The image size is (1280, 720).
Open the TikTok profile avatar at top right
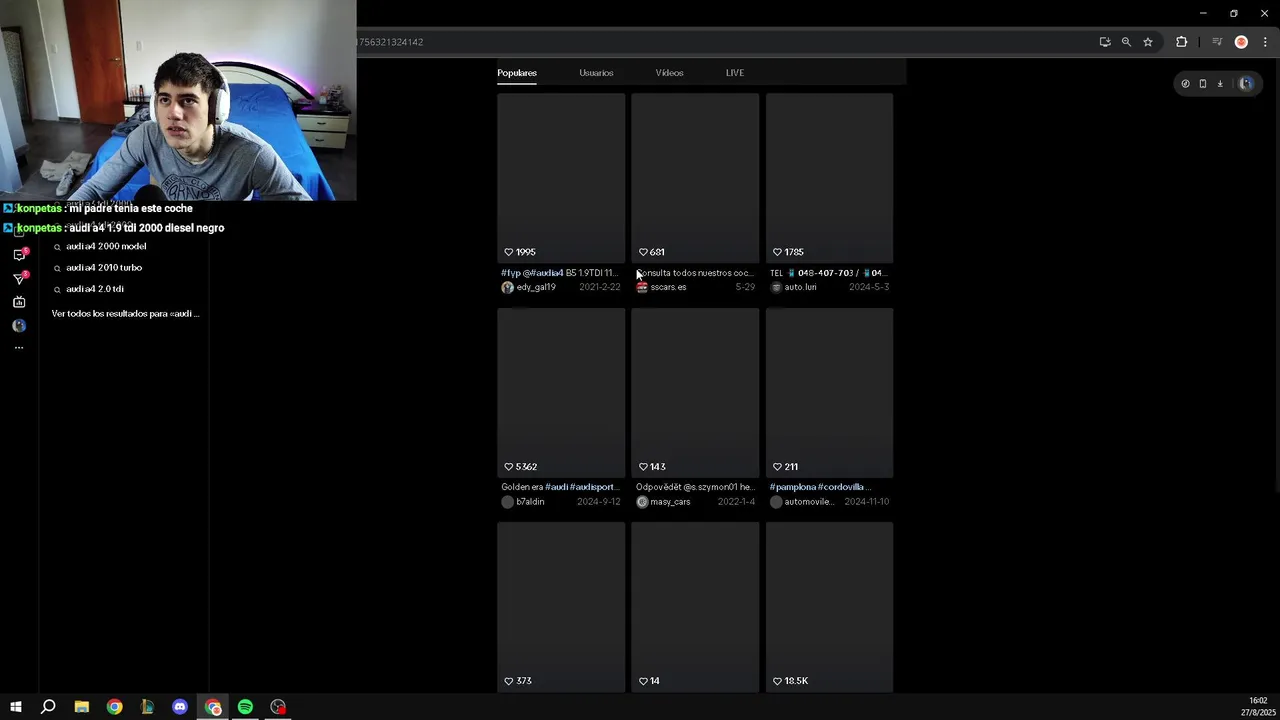tap(1246, 84)
